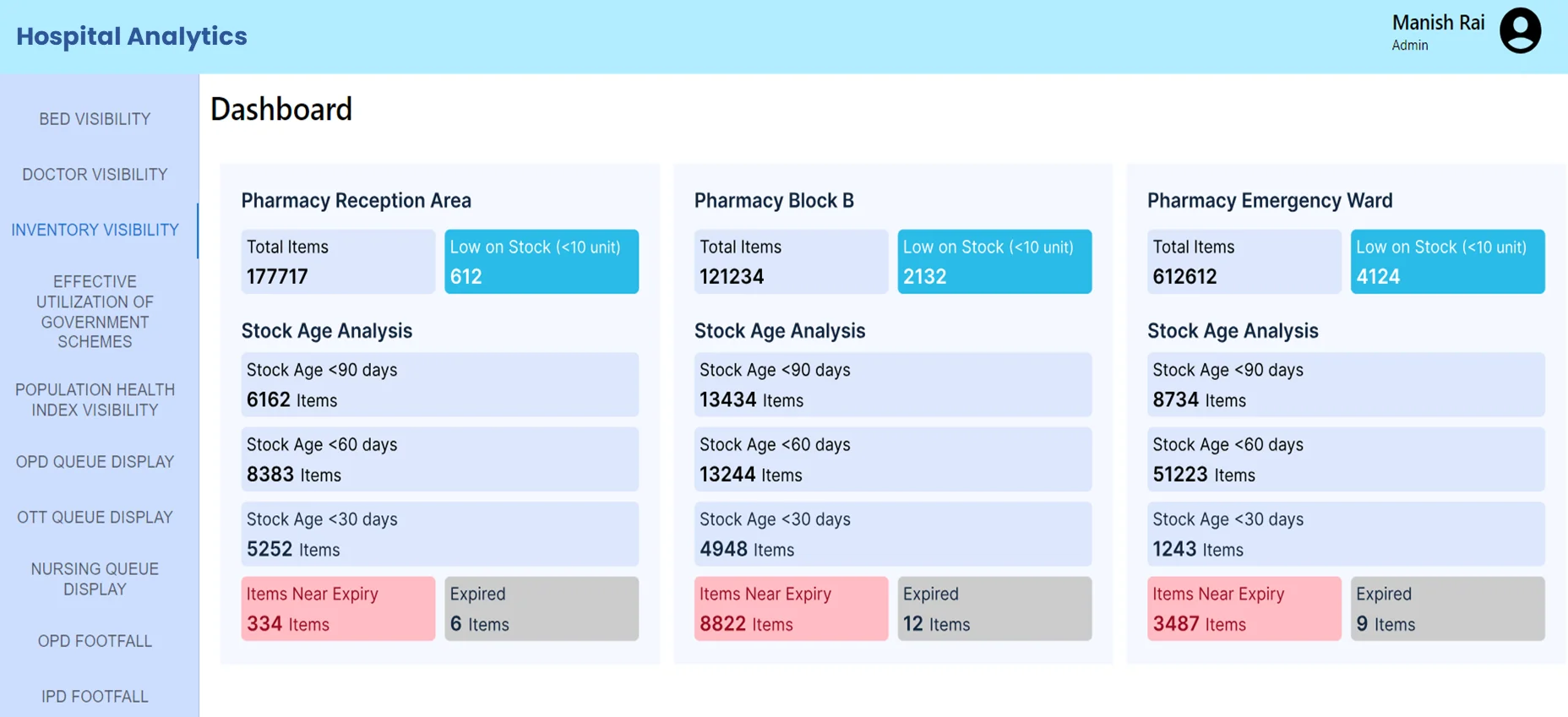Select Block B 13244 Items stock card
The image size is (1568, 717).
[893, 459]
